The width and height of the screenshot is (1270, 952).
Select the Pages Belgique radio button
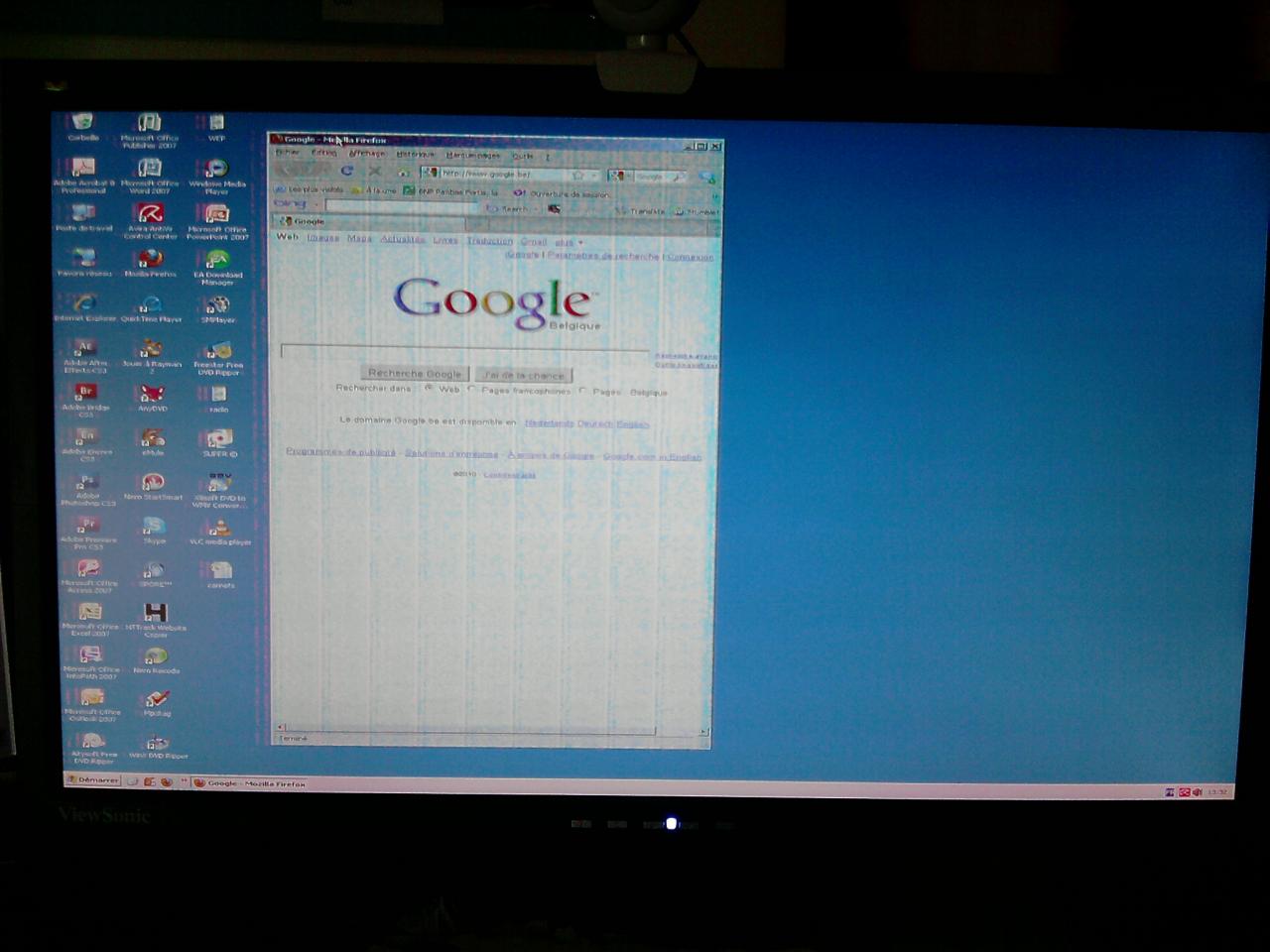coord(582,391)
